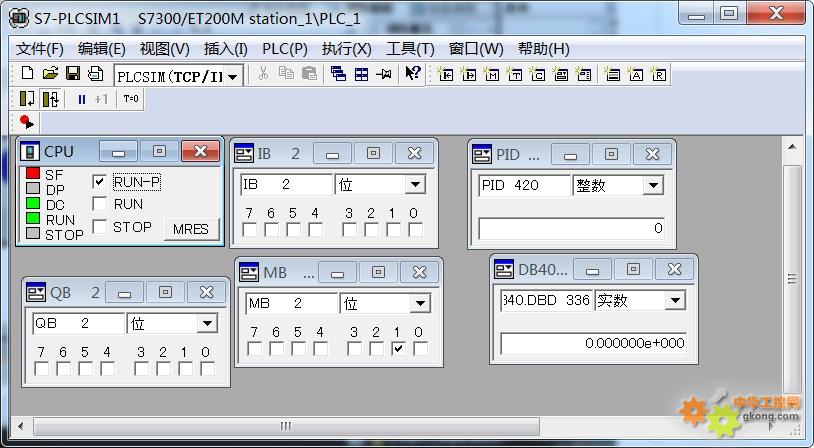Image resolution: width=814 pixels, height=448 pixels.
Task: Toggle bit 4 of QB 2
Action: 107,369
